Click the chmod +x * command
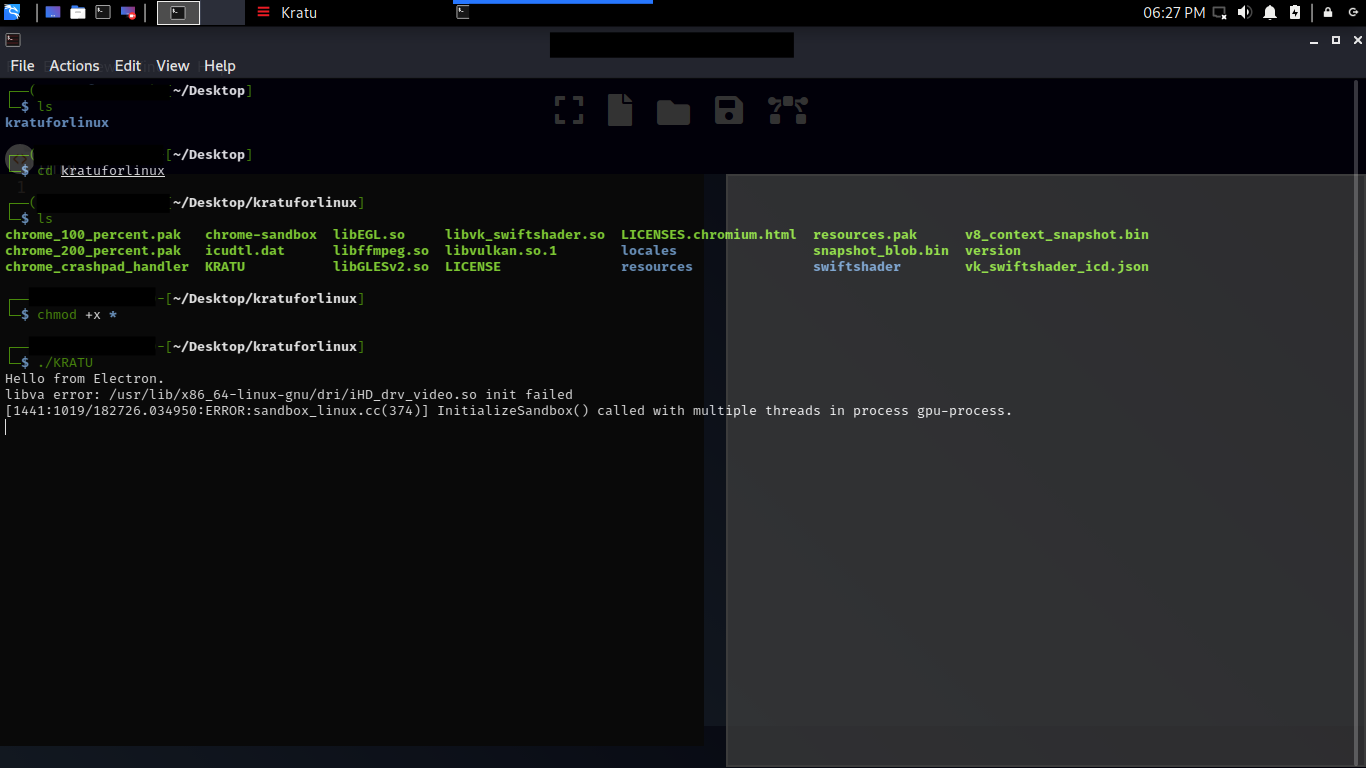Image resolution: width=1366 pixels, height=768 pixels. pyautogui.click(x=77, y=315)
